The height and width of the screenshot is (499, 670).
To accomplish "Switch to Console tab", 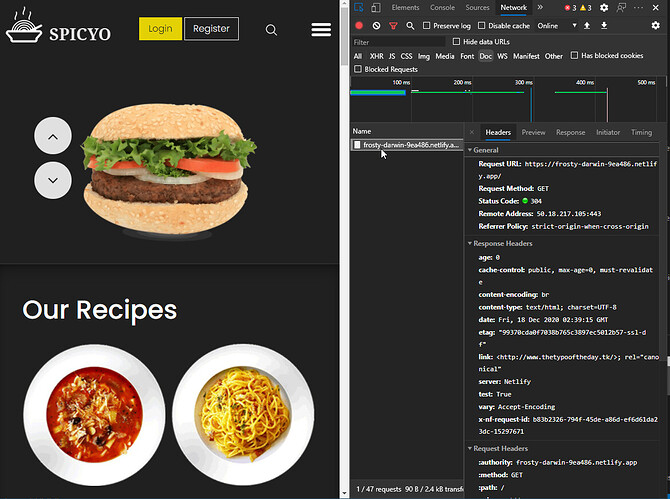I will point(442,7).
